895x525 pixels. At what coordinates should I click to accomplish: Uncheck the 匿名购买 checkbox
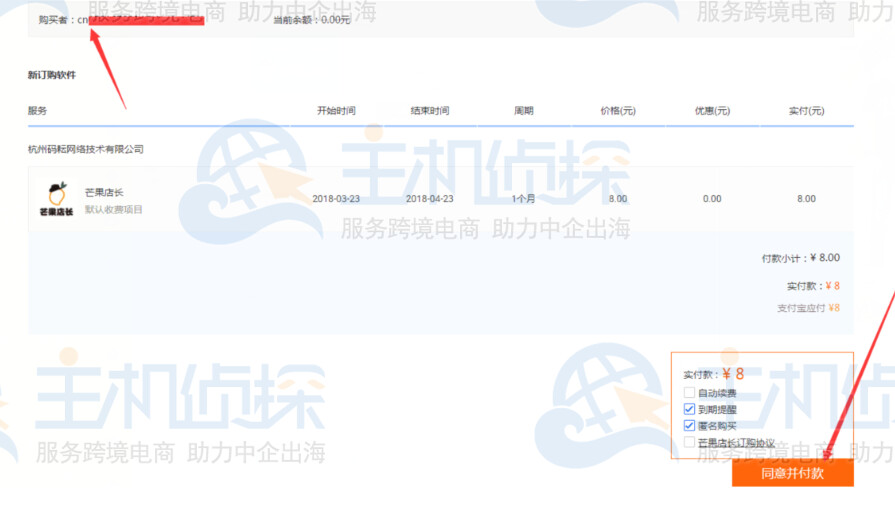tap(689, 426)
